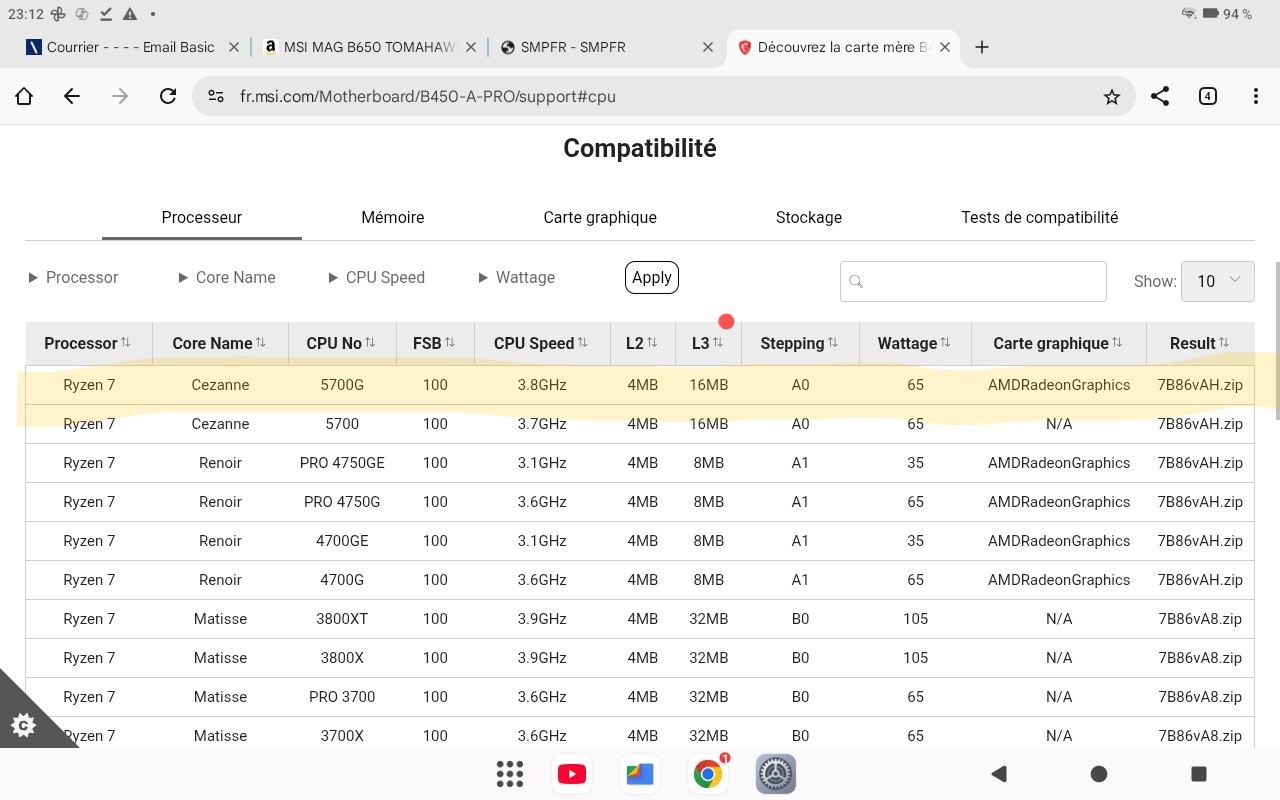This screenshot has height=800, width=1280.
Task: Select the 5700G CPU number cell
Action: [342, 385]
